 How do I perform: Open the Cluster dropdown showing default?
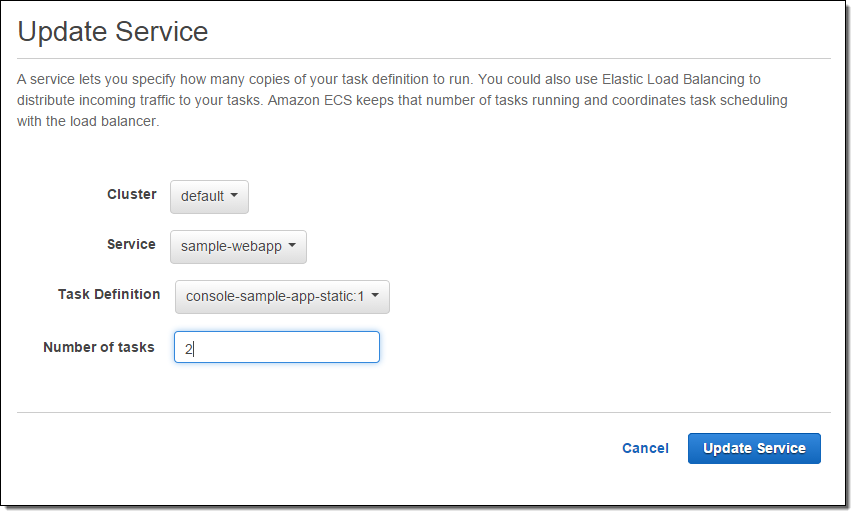(209, 197)
